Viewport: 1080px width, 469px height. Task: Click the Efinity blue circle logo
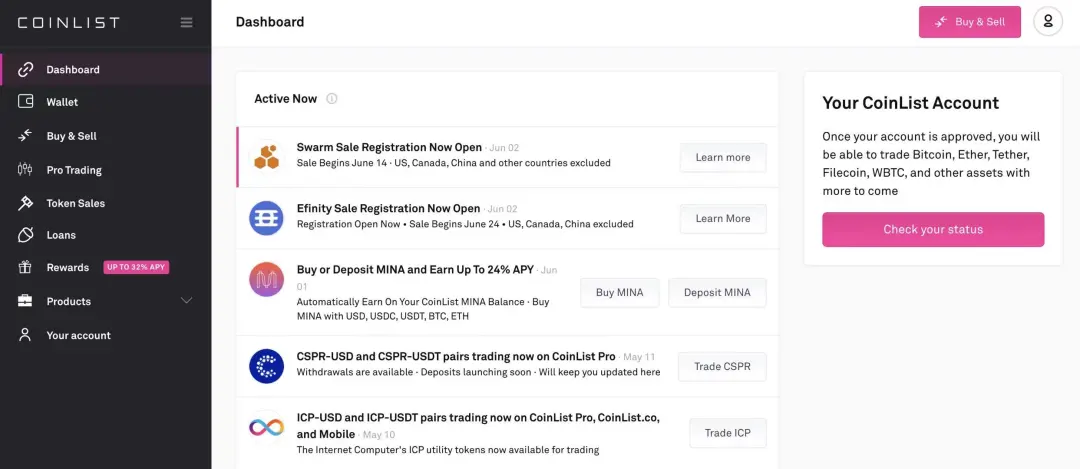tap(266, 218)
